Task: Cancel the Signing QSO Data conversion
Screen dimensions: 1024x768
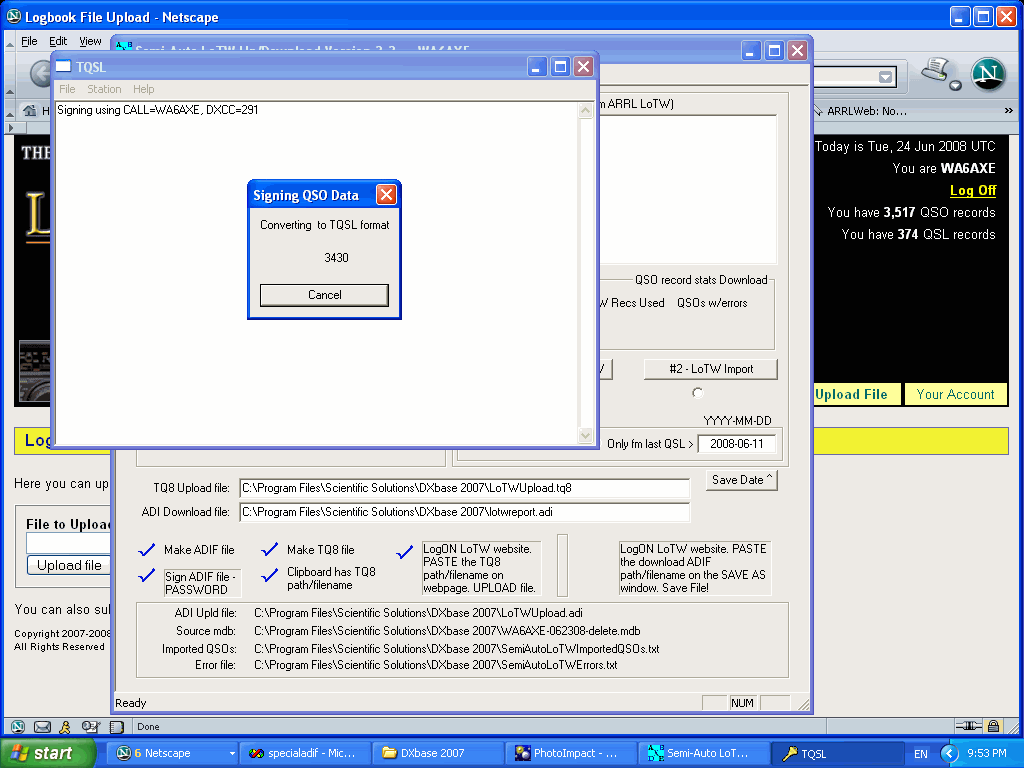Action: click(x=325, y=295)
